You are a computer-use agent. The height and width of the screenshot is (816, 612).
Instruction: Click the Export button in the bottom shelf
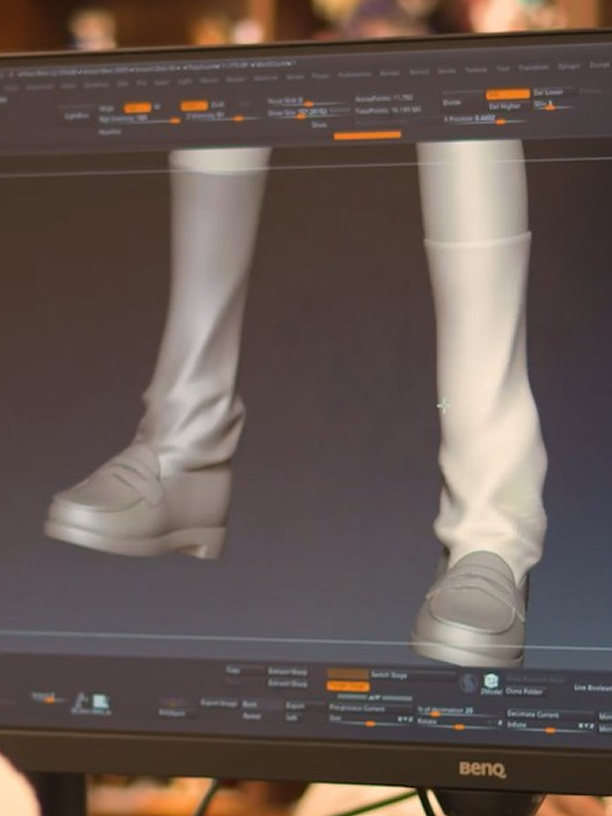pos(295,706)
